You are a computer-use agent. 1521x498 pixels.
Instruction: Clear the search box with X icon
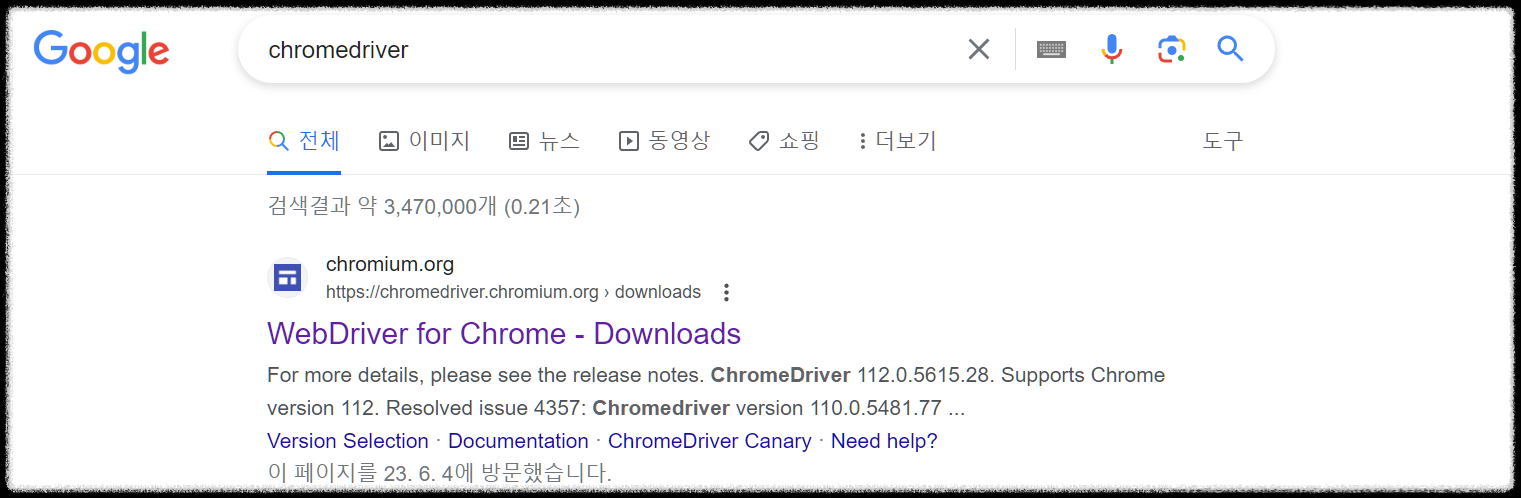pos(978,49)
